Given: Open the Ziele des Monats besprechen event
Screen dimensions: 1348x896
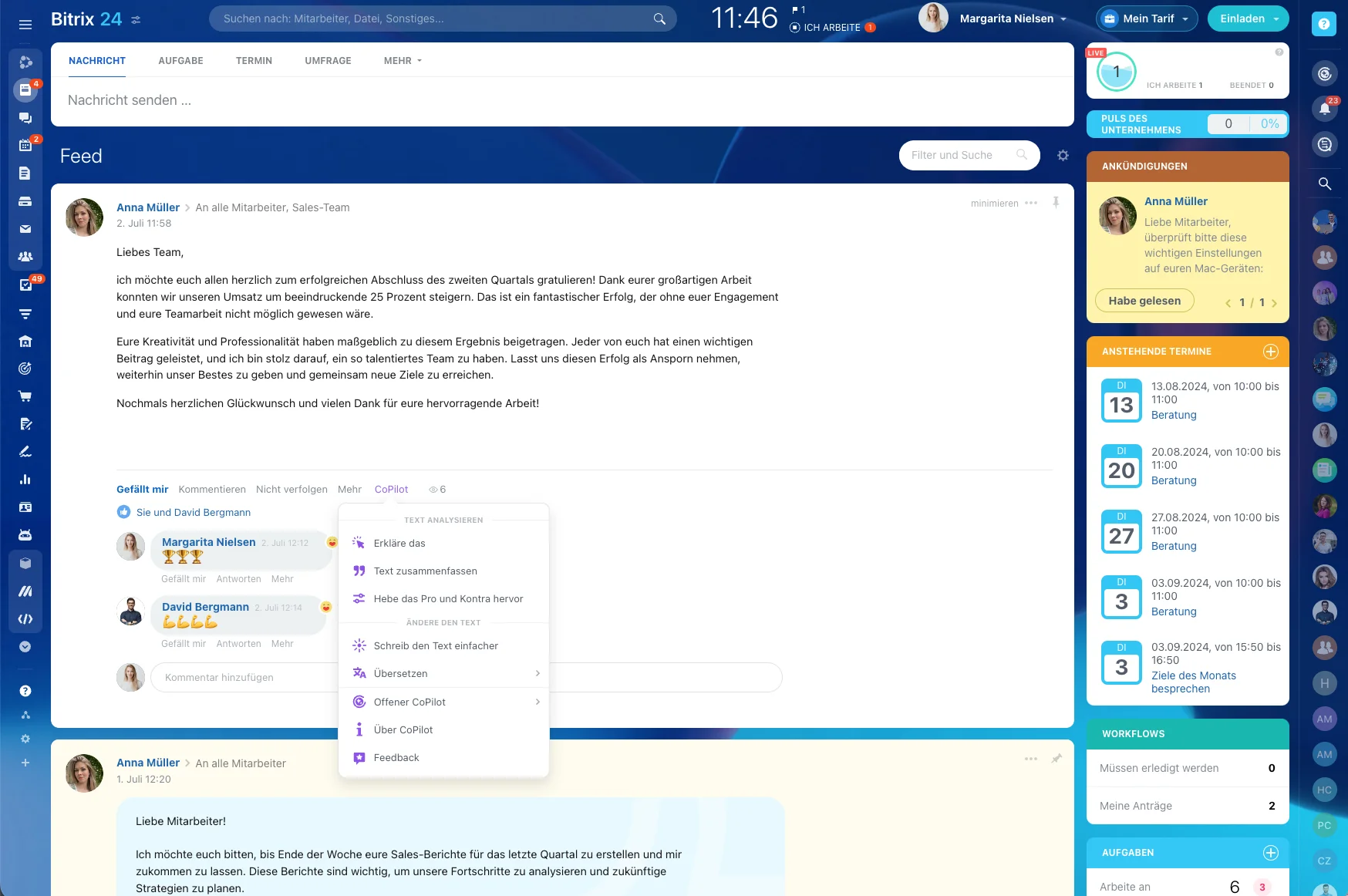Looking at the screenshot, I should tap(1193, 682).
